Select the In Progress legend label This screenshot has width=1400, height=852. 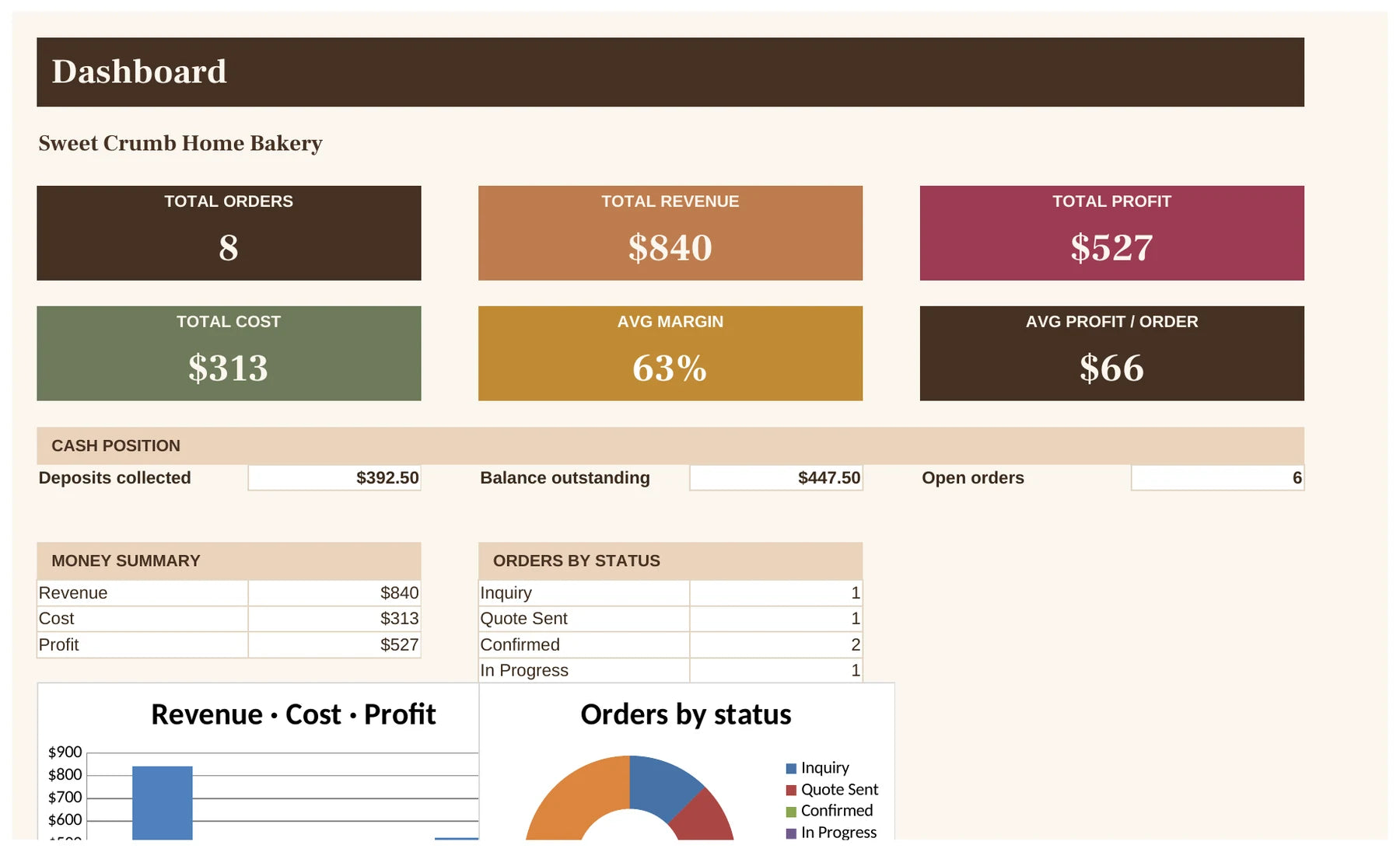pos(838,833)
